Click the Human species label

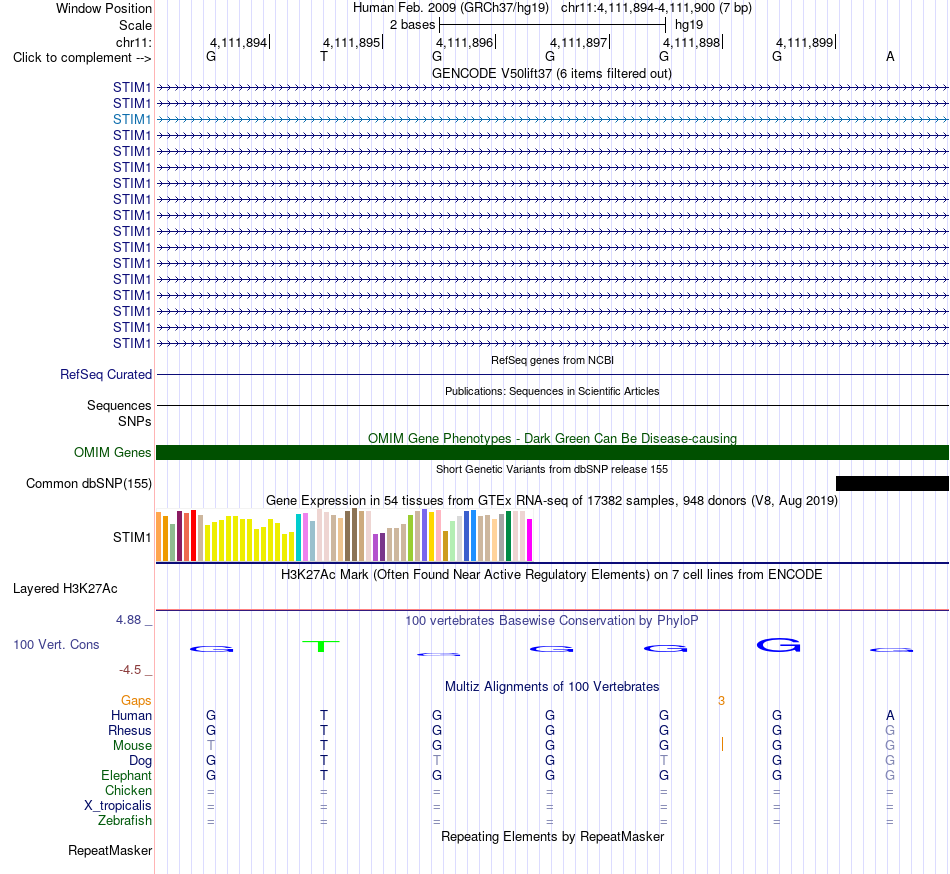point(131,716)
